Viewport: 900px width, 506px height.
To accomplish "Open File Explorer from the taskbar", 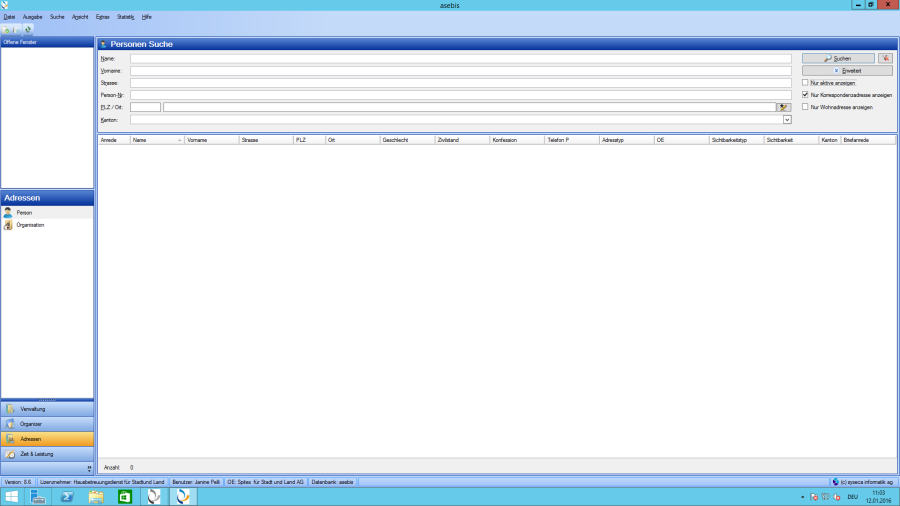I will 96,496.
